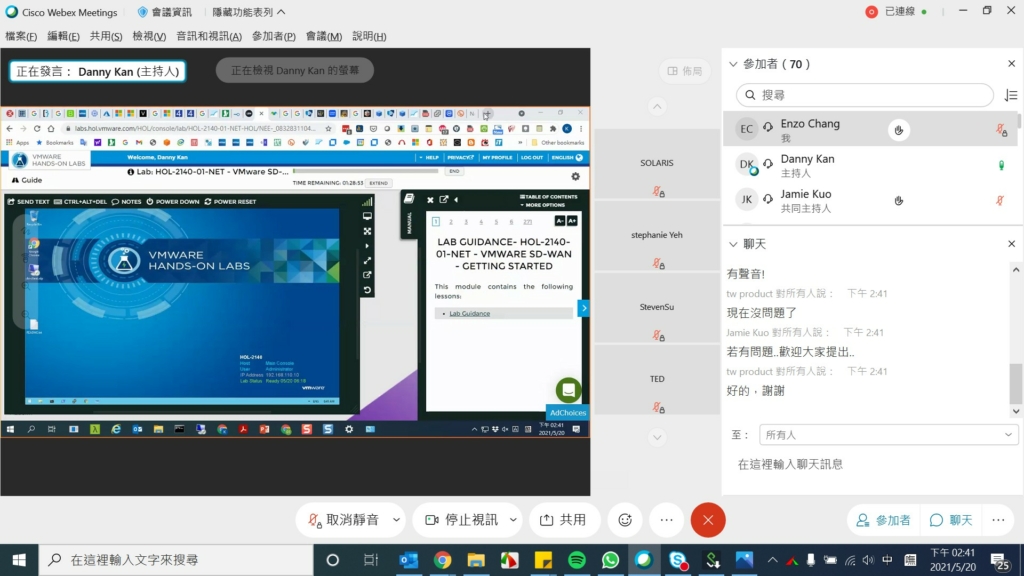Show previous video thumbnails with up arrow
Image resolution: width=1024 pixels, height=576 pixels.
657,106
